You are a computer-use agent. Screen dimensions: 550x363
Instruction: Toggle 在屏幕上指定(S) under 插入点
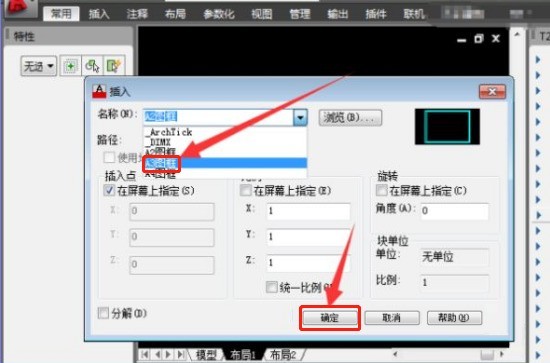pyautogui.click(x=109, y=190)
